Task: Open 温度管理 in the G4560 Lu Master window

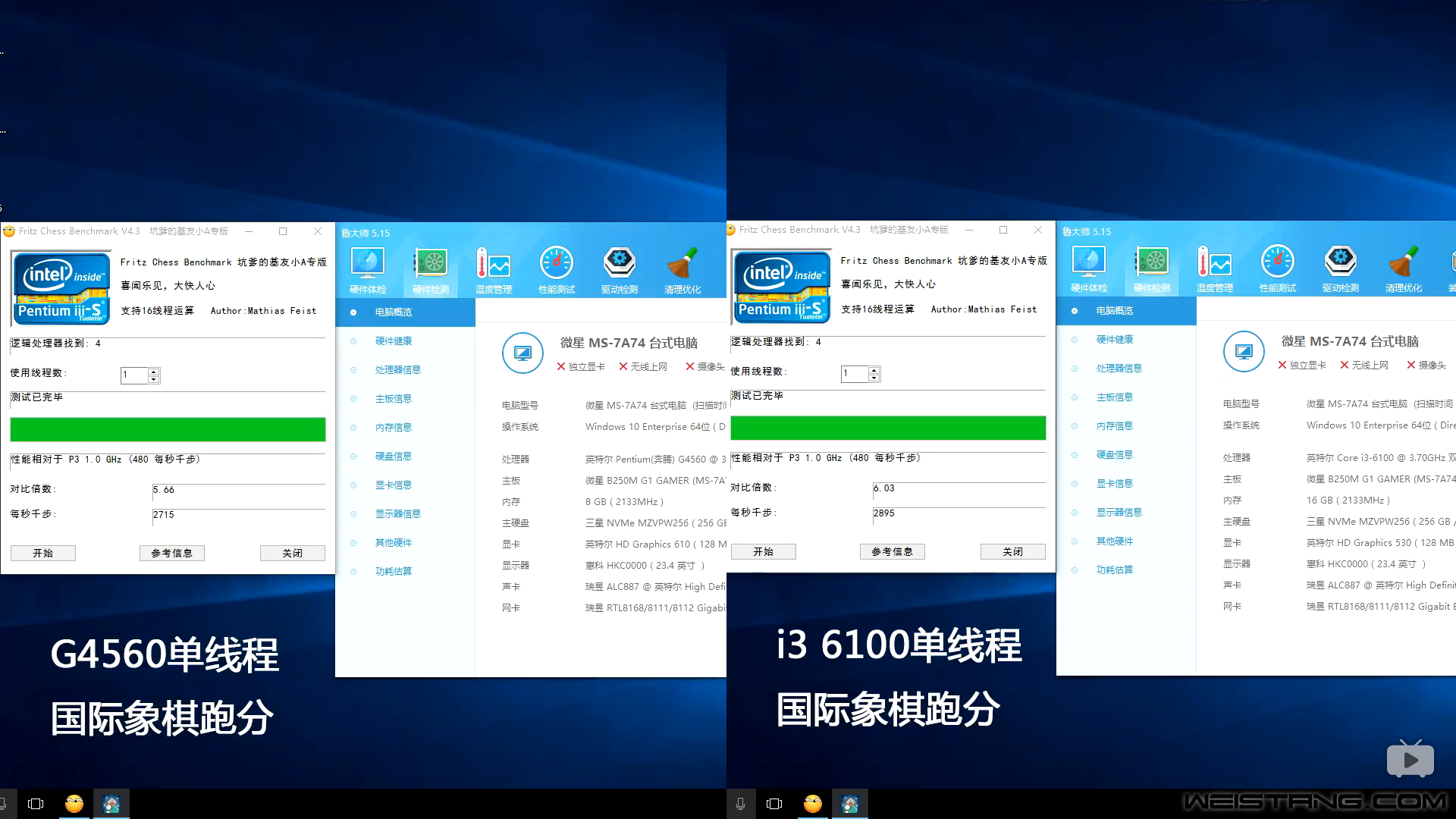Action: pos(494,271)
